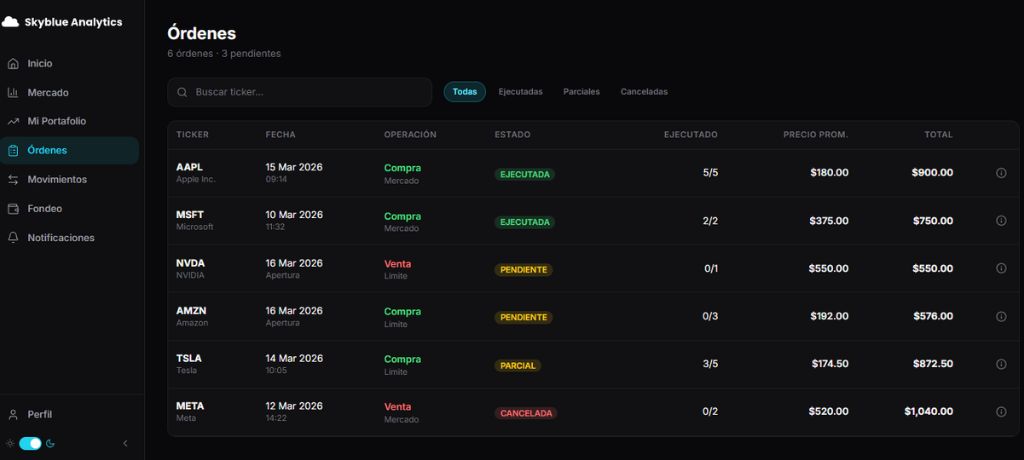
Task: Click the 15 Mar 2026 date cell
Action: coord(294,172)
